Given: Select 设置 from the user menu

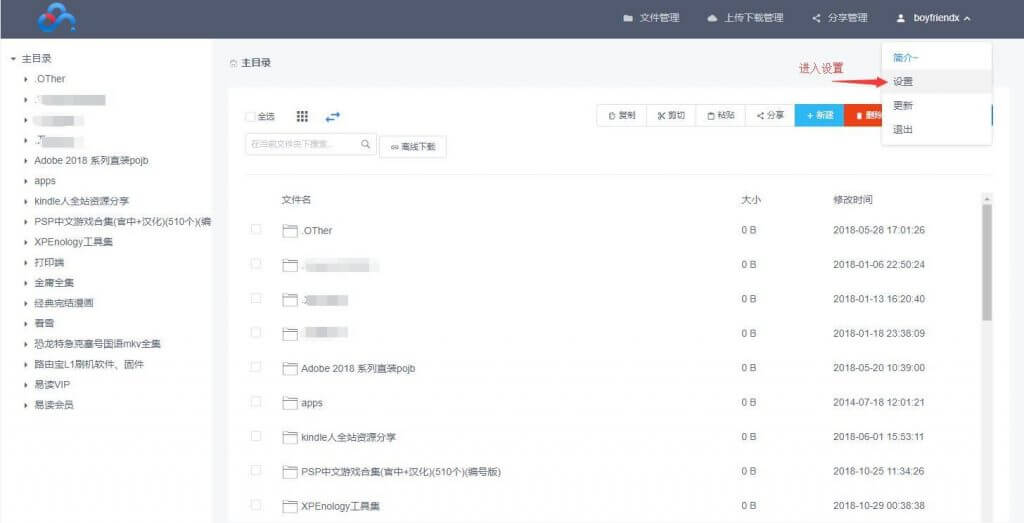Looking at the screenshot, I should pyautogui.click(x=903, y=82).
